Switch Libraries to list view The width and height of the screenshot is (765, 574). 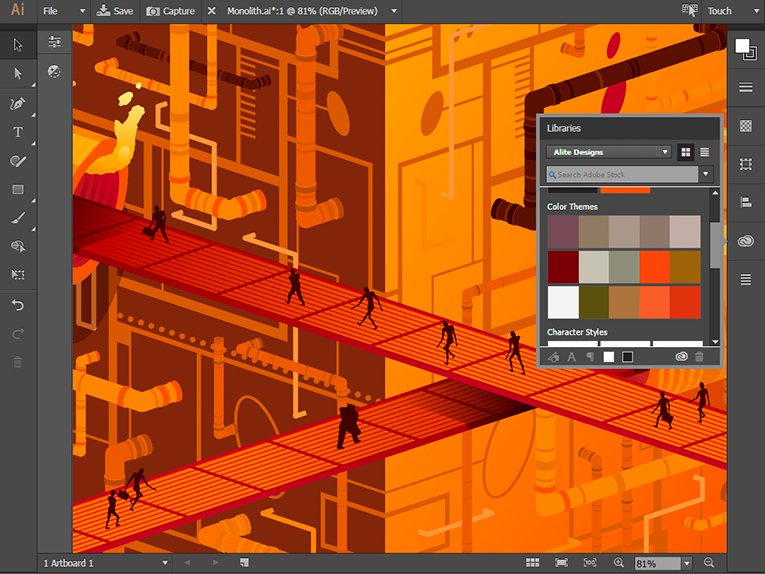click(x=704, y=152)
